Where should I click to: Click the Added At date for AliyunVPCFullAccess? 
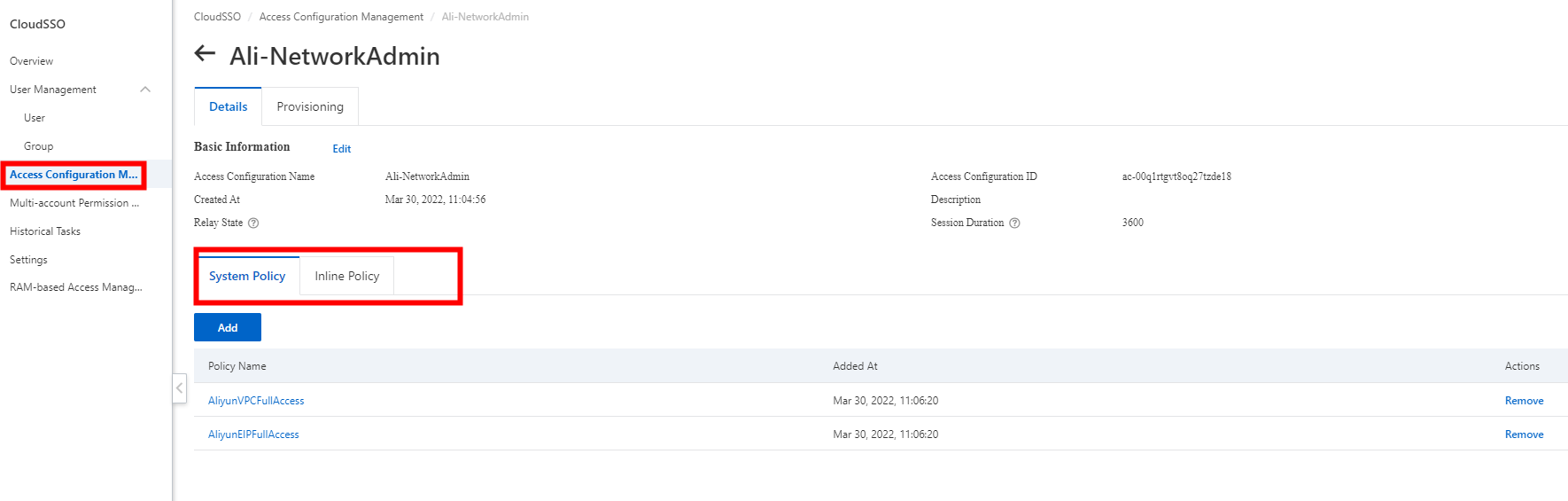coord(885,401)
